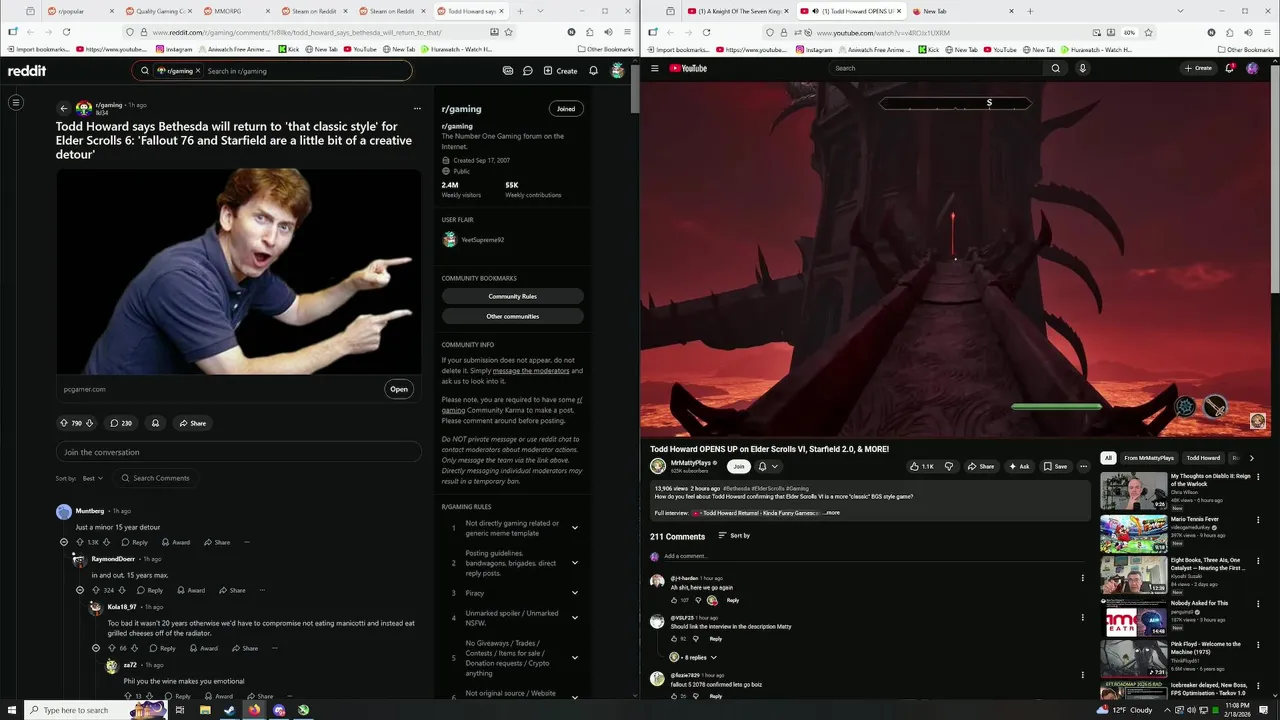The width and height of the screenshot is (1280, 720).
Task: Expand rule 2 Posting guidelines
Action: click(574, 562)
